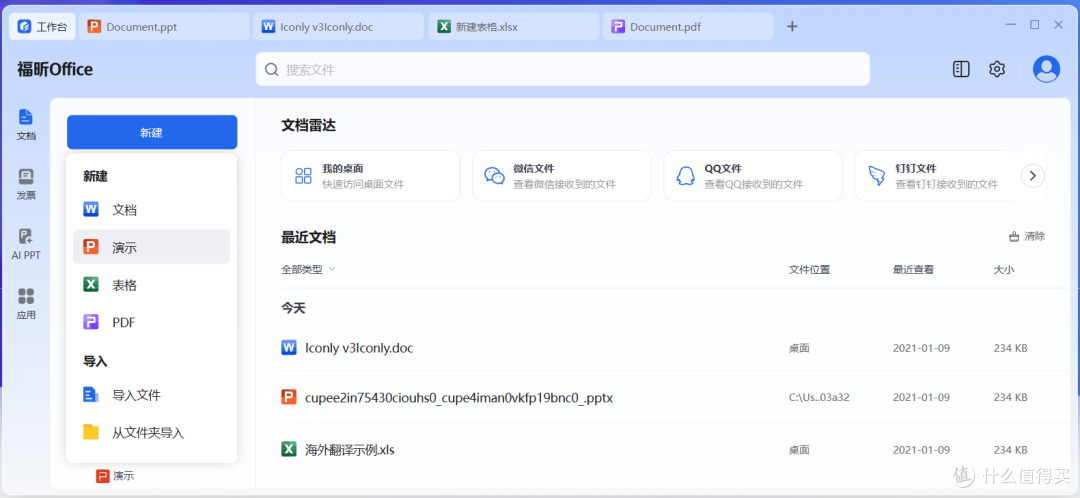
Task: Select 从文件夹导入 menu entry
Action: pos(152,433)
